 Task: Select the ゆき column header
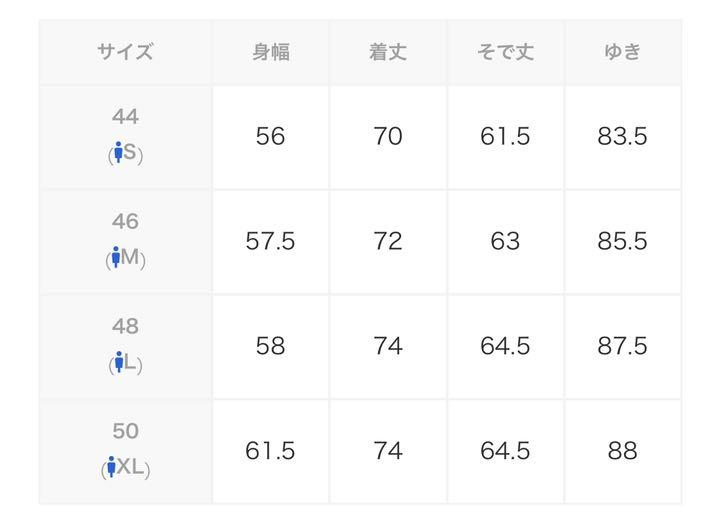[x=623, y=52]
